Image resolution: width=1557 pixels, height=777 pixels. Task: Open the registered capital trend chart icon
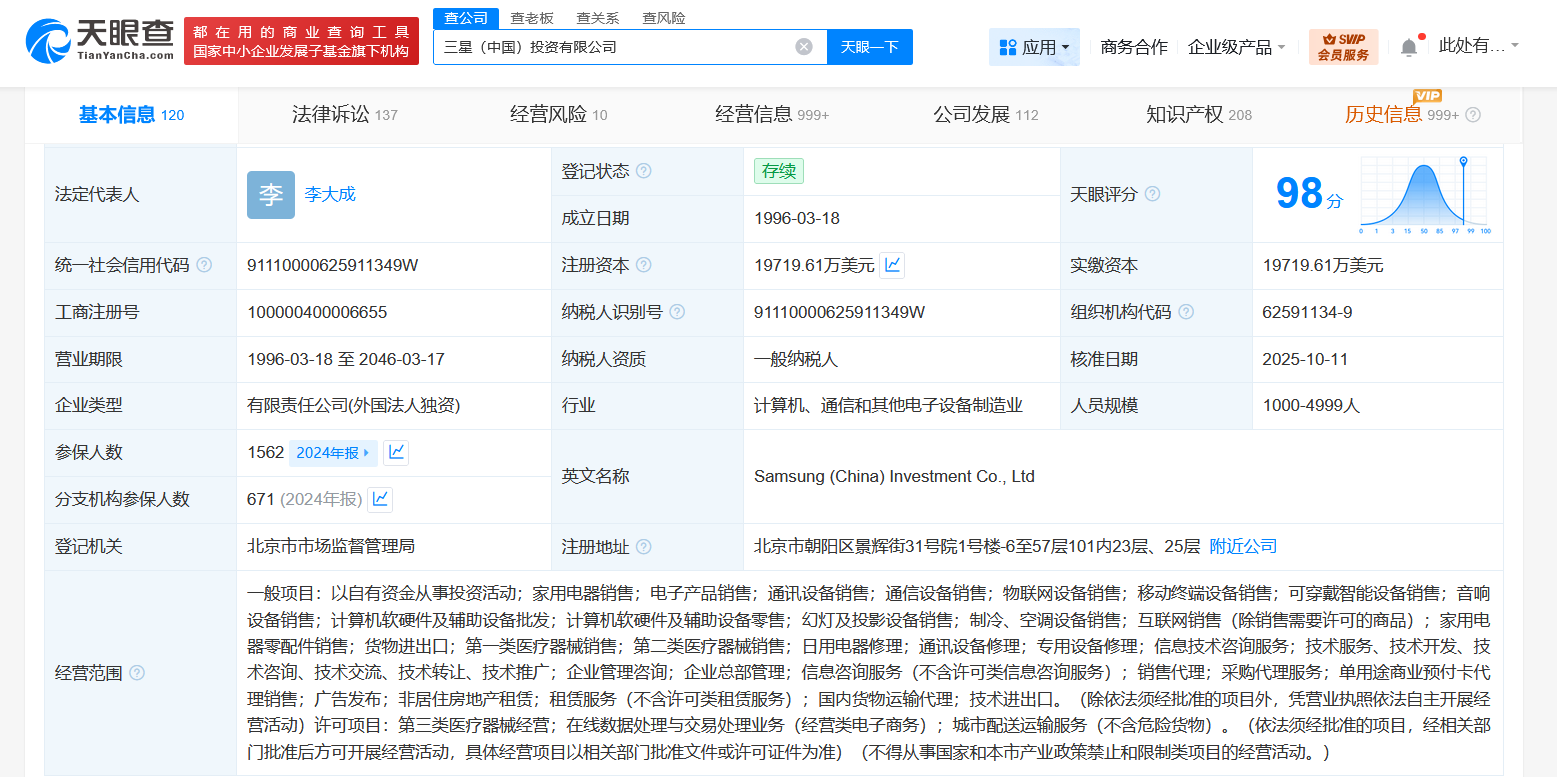pyautogui.click(x=892, y=265)
